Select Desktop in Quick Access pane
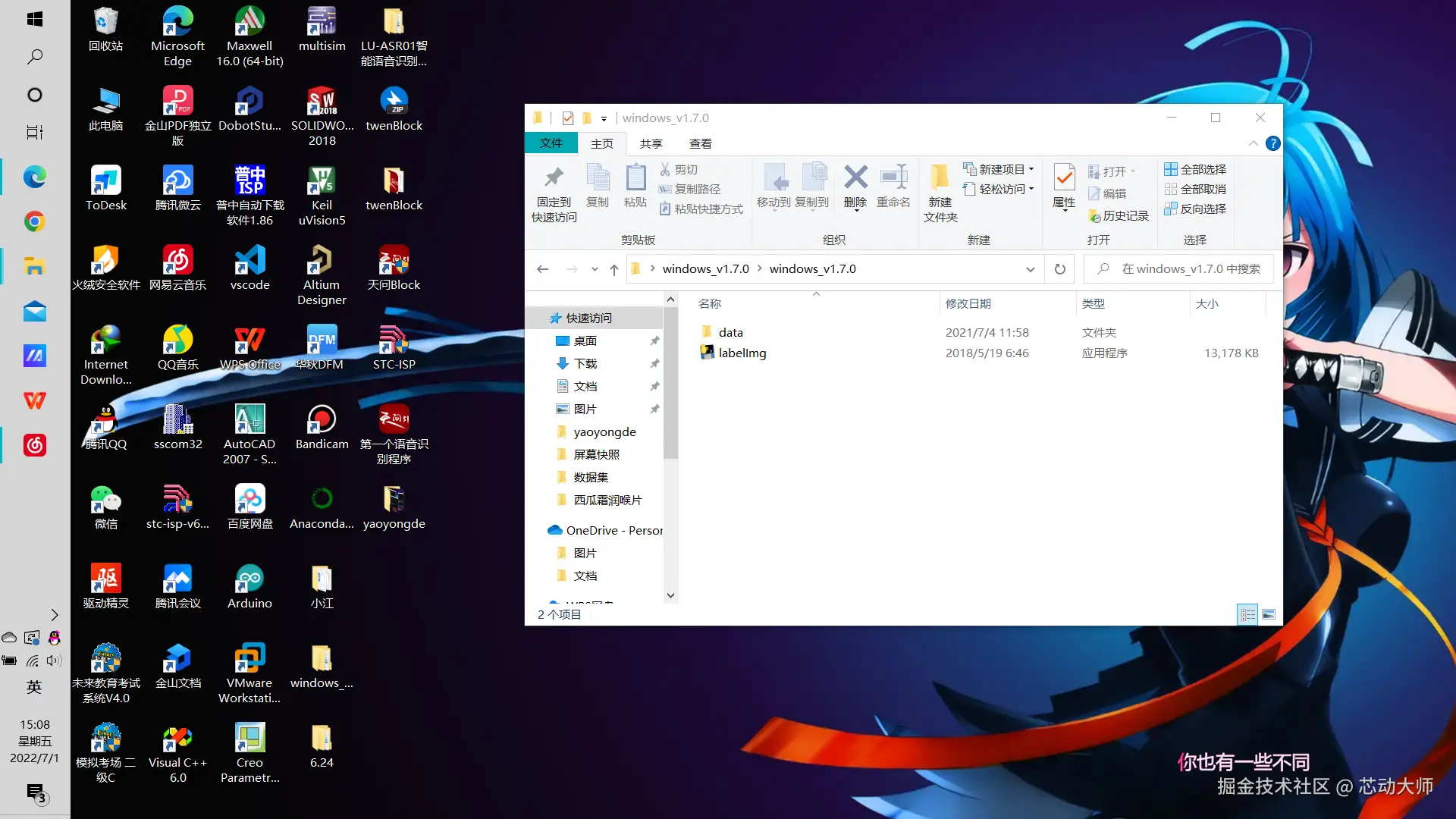Image resolution: width=1456 pixels, height=819 pixels. click(585, 340)
